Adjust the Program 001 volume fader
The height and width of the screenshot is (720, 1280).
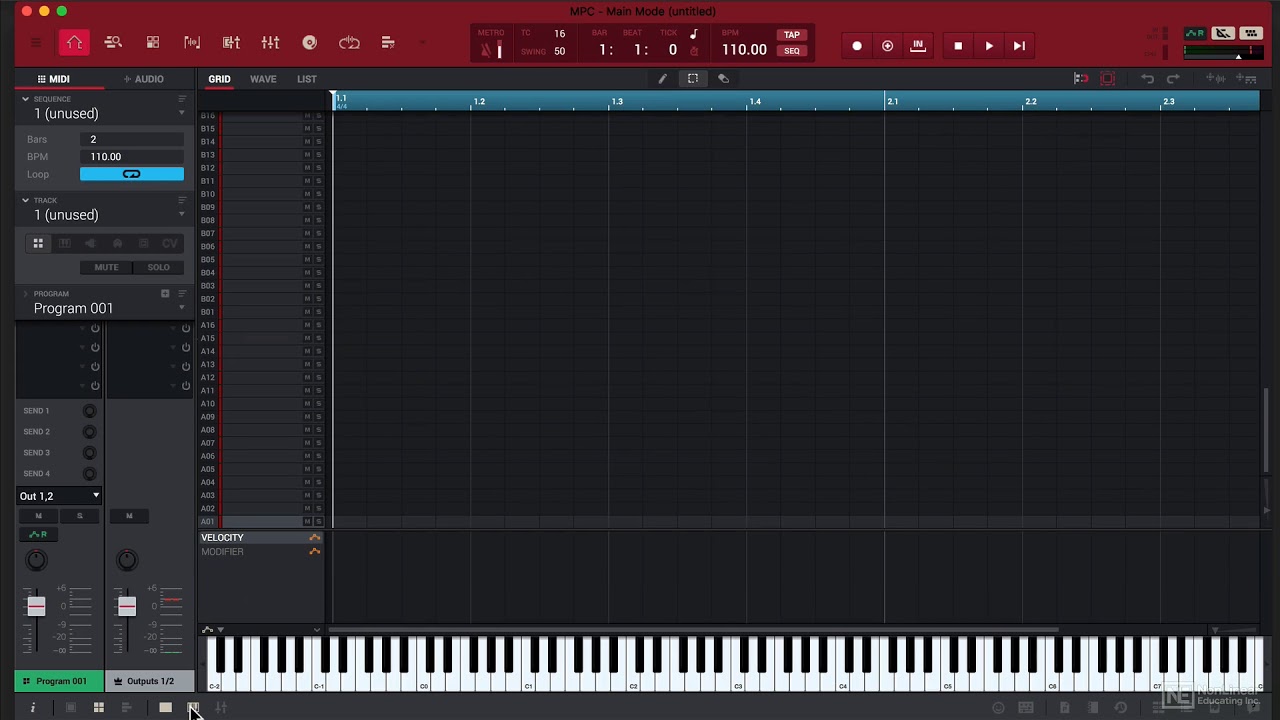36,606
